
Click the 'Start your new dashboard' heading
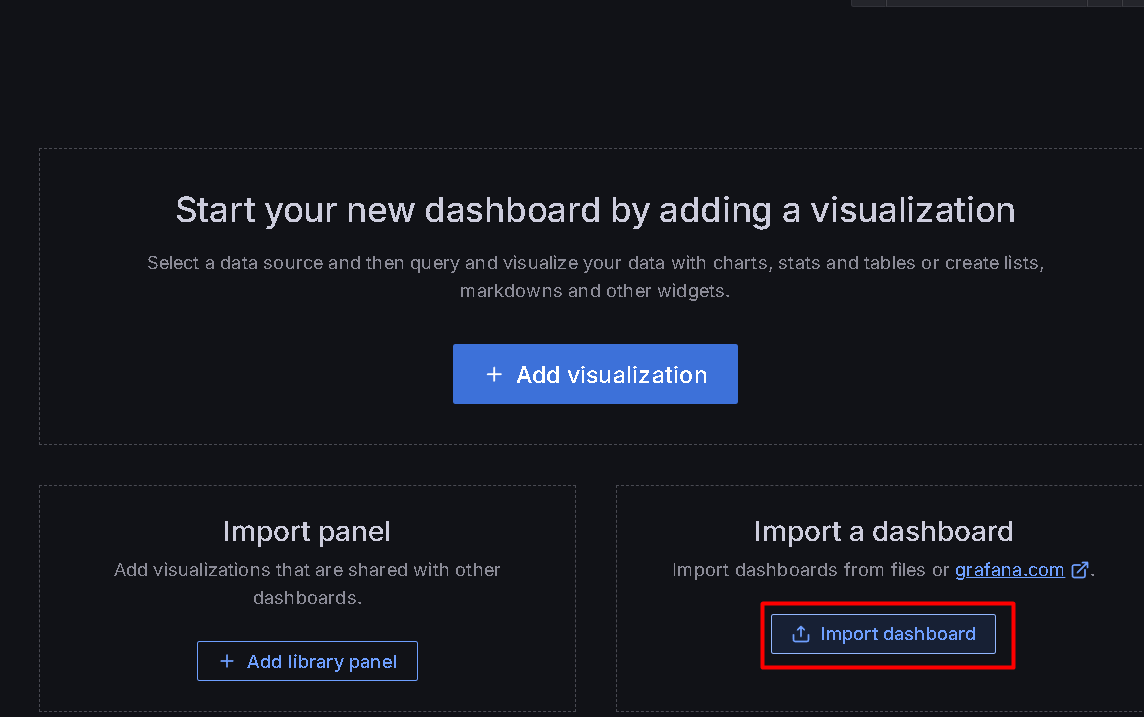pyautogui.click(x=595, y=210)
